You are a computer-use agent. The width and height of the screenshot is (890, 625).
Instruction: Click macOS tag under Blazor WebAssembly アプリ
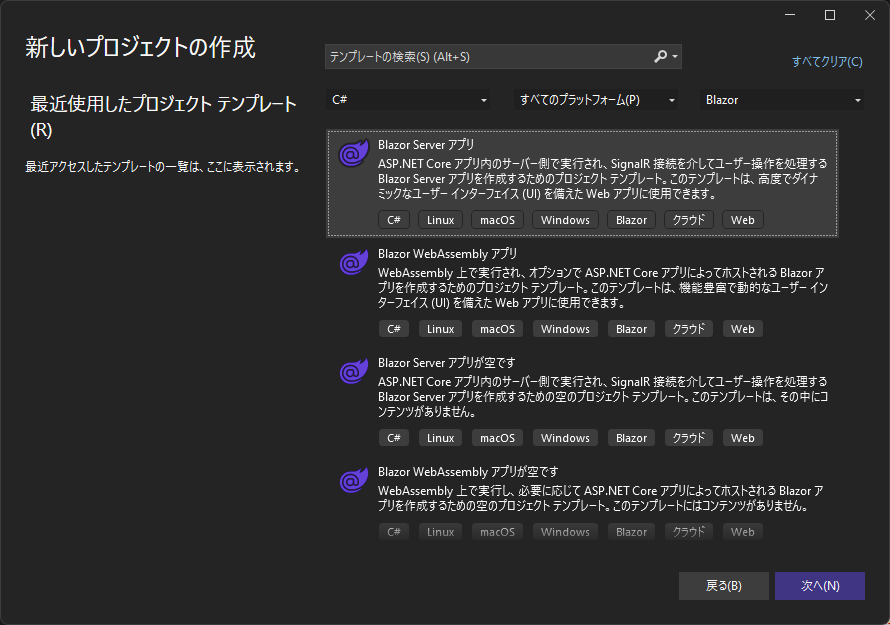coord(497,329)
